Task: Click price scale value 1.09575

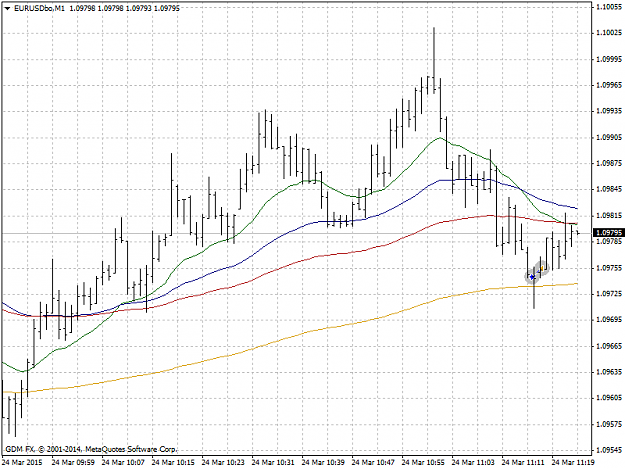Action: point(609,424)
